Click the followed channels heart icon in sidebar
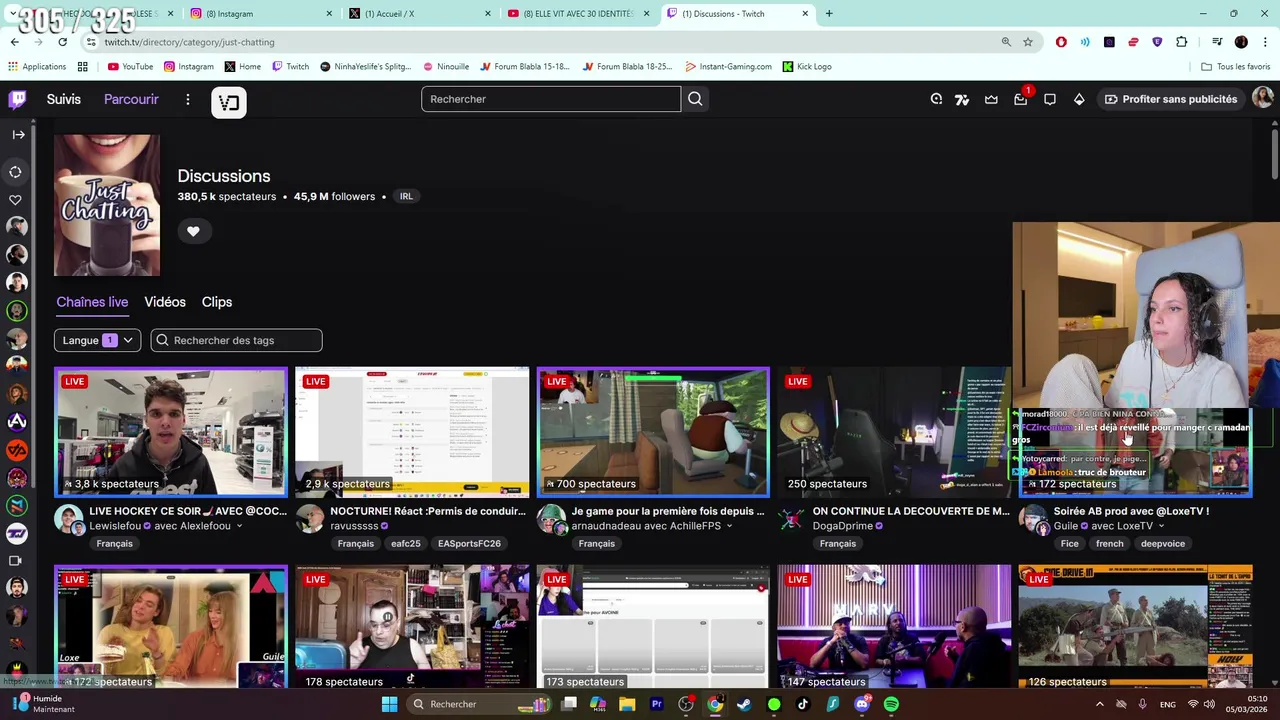The height and width of the screenshot is (720, 1280). click(x=16, y=200)
